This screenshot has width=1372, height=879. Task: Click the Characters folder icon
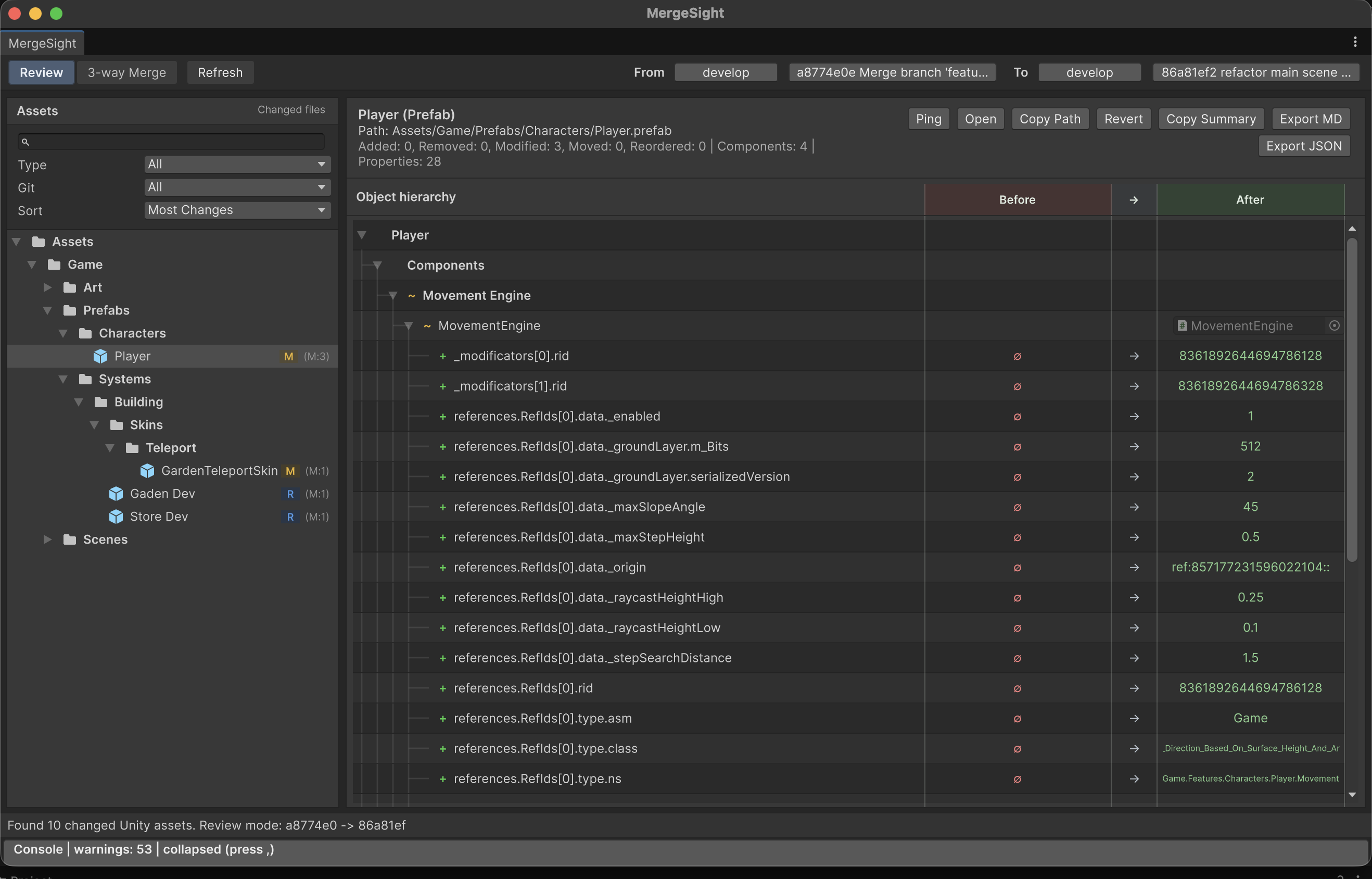[x=85, y=333]
